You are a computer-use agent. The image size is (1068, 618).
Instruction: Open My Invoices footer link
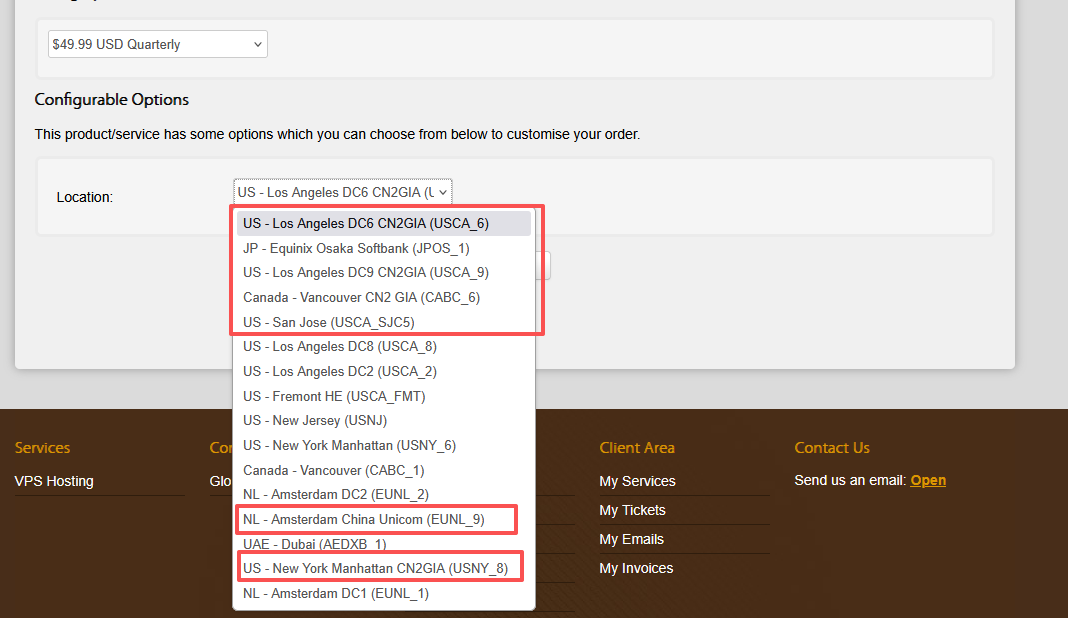[x=636, y=568]
